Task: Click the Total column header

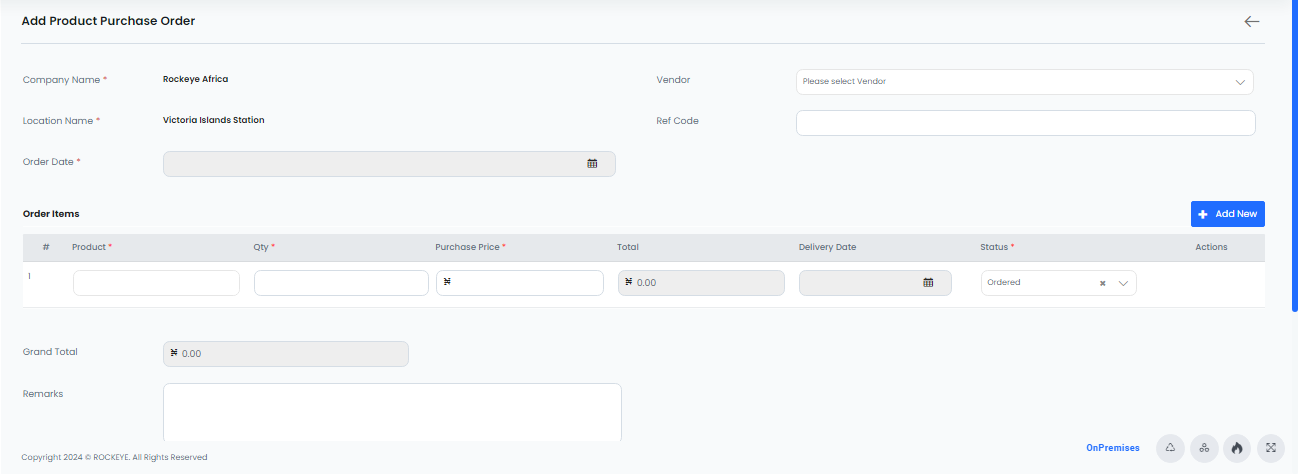Action: [x=628, y=247]
